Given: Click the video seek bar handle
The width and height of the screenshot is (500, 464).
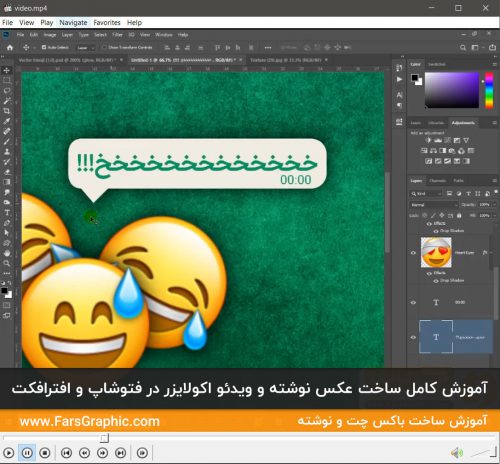Looking at the screenshot, I should tap(104, 438).
